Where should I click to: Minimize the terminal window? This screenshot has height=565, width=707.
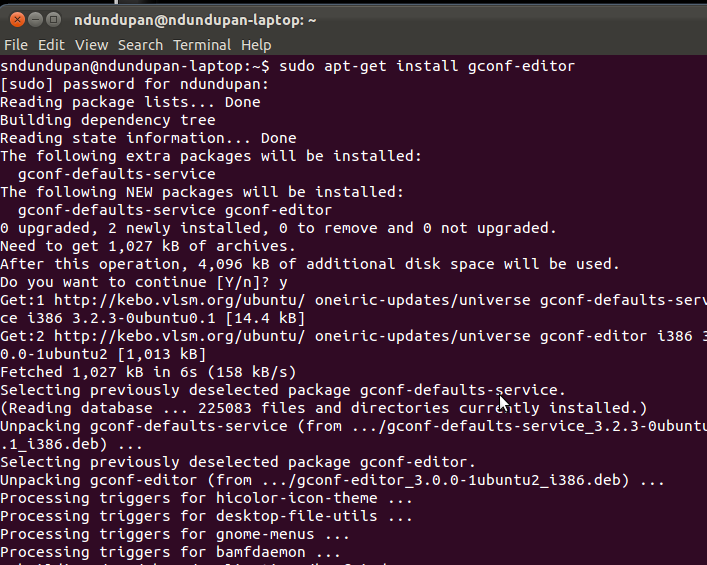36,19
